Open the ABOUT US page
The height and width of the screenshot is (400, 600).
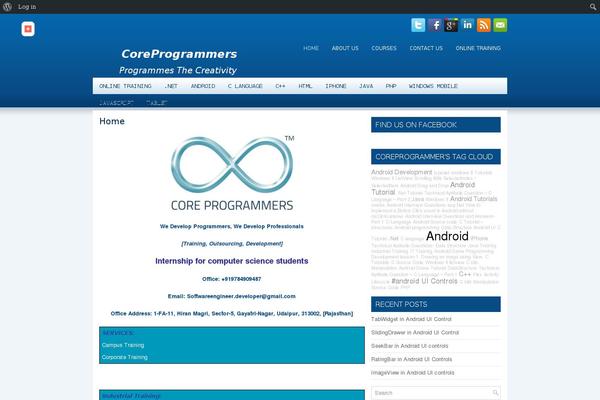345,48
